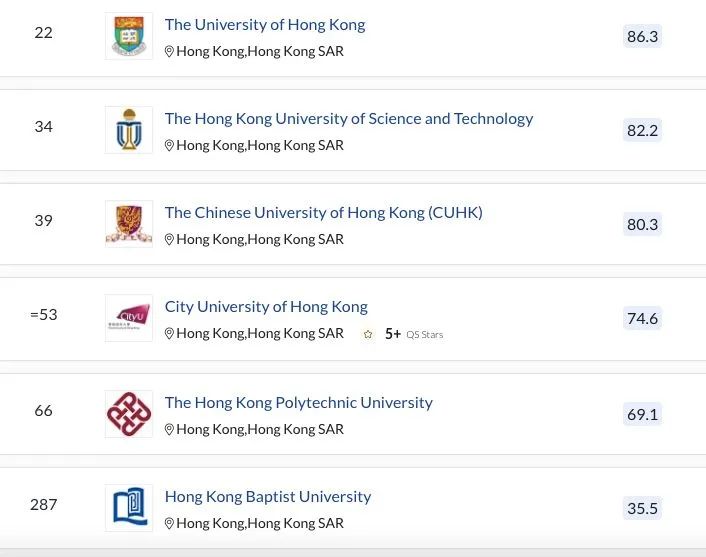The image size is (706, 557).
Task: Open The Chinese University of Hong Kong (CUHK)
Action: (x=324, y=213)
